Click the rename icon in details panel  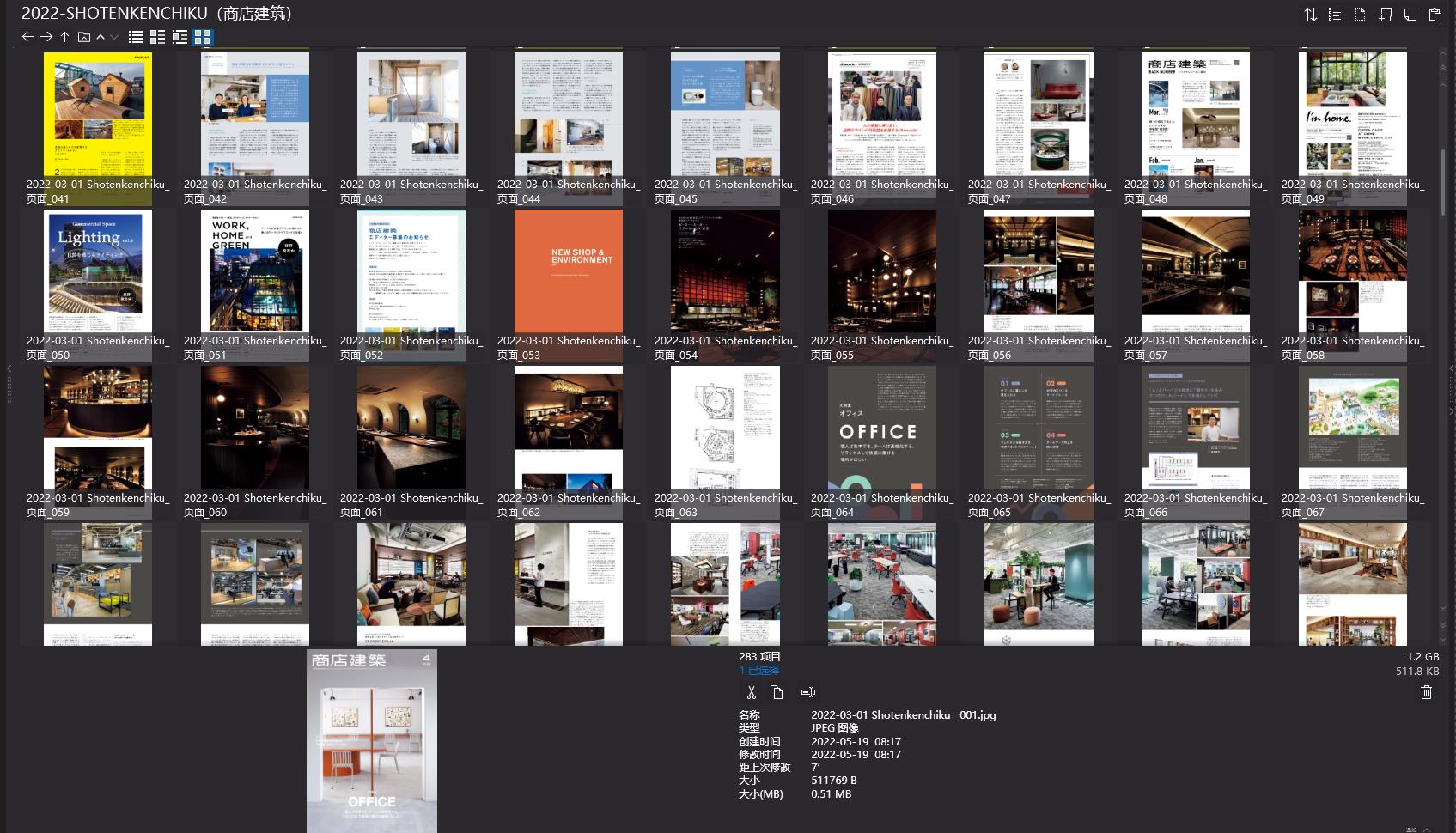[x=807, y=692]
